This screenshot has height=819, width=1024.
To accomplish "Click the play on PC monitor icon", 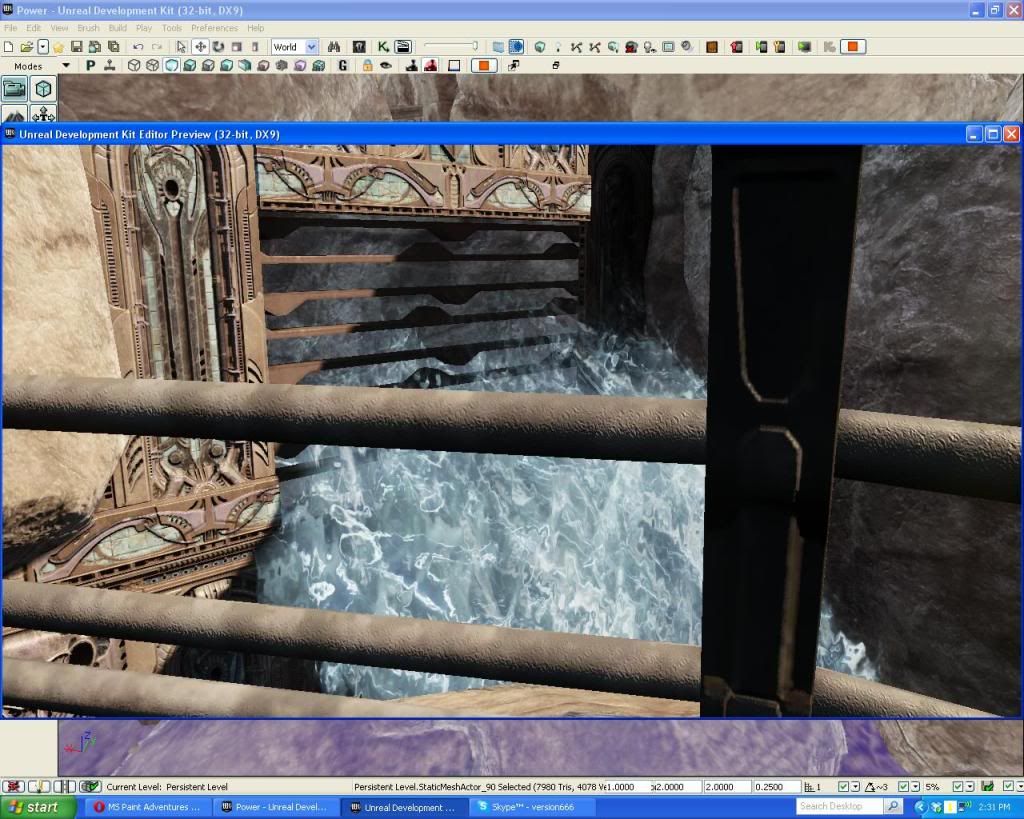I will [x=804, y=47].
